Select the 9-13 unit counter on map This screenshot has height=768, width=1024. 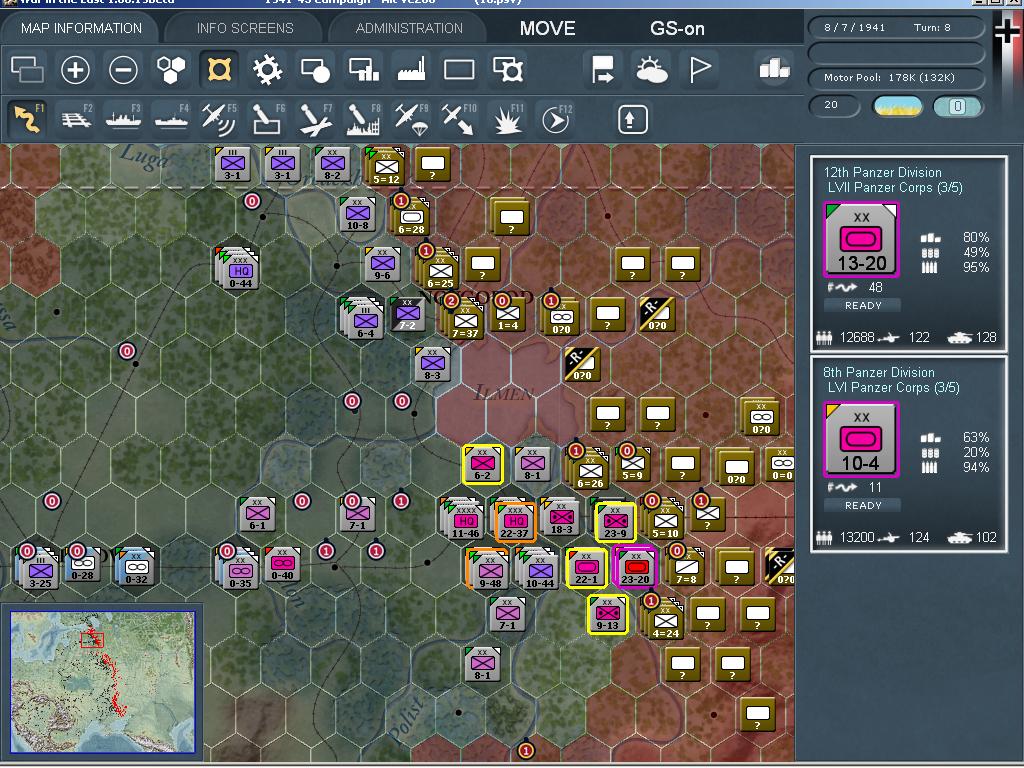pyautogui.click(x=607, y=613)
